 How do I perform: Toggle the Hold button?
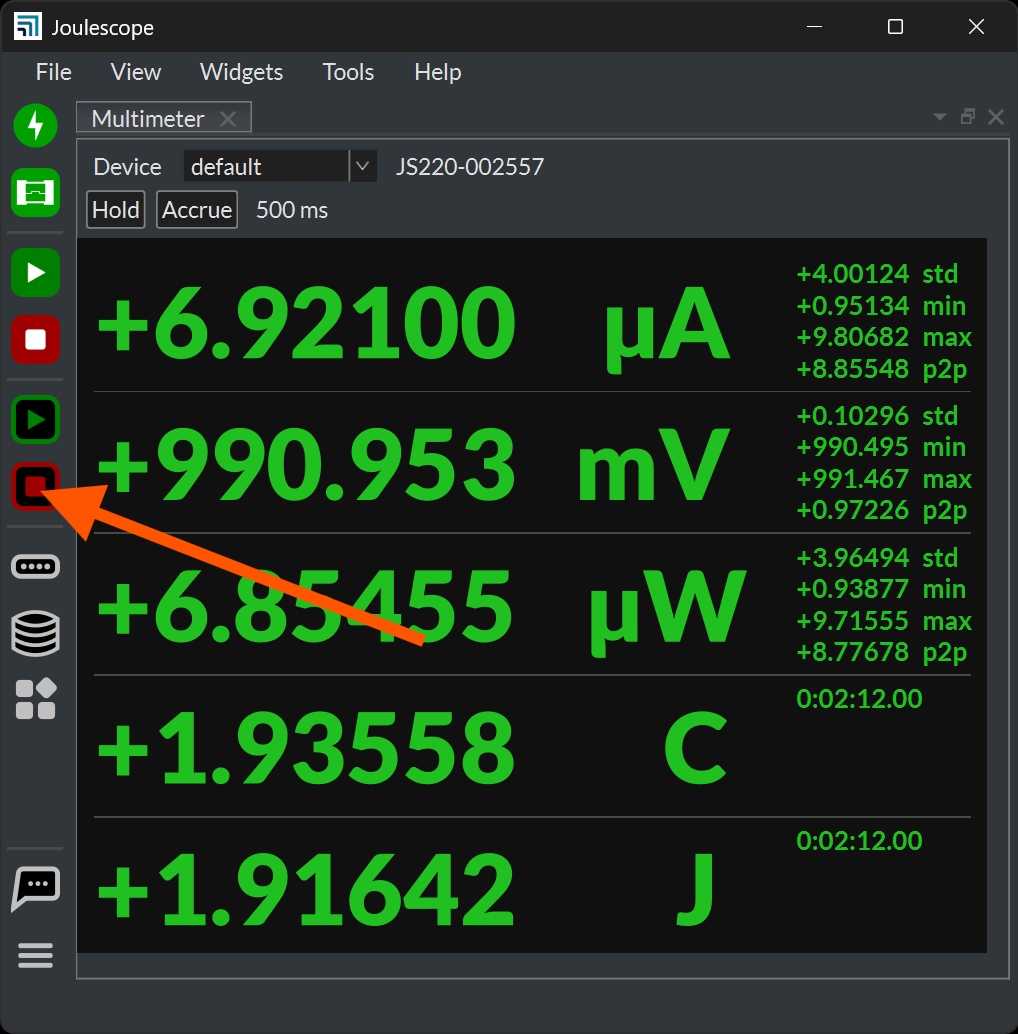[115, 210]
